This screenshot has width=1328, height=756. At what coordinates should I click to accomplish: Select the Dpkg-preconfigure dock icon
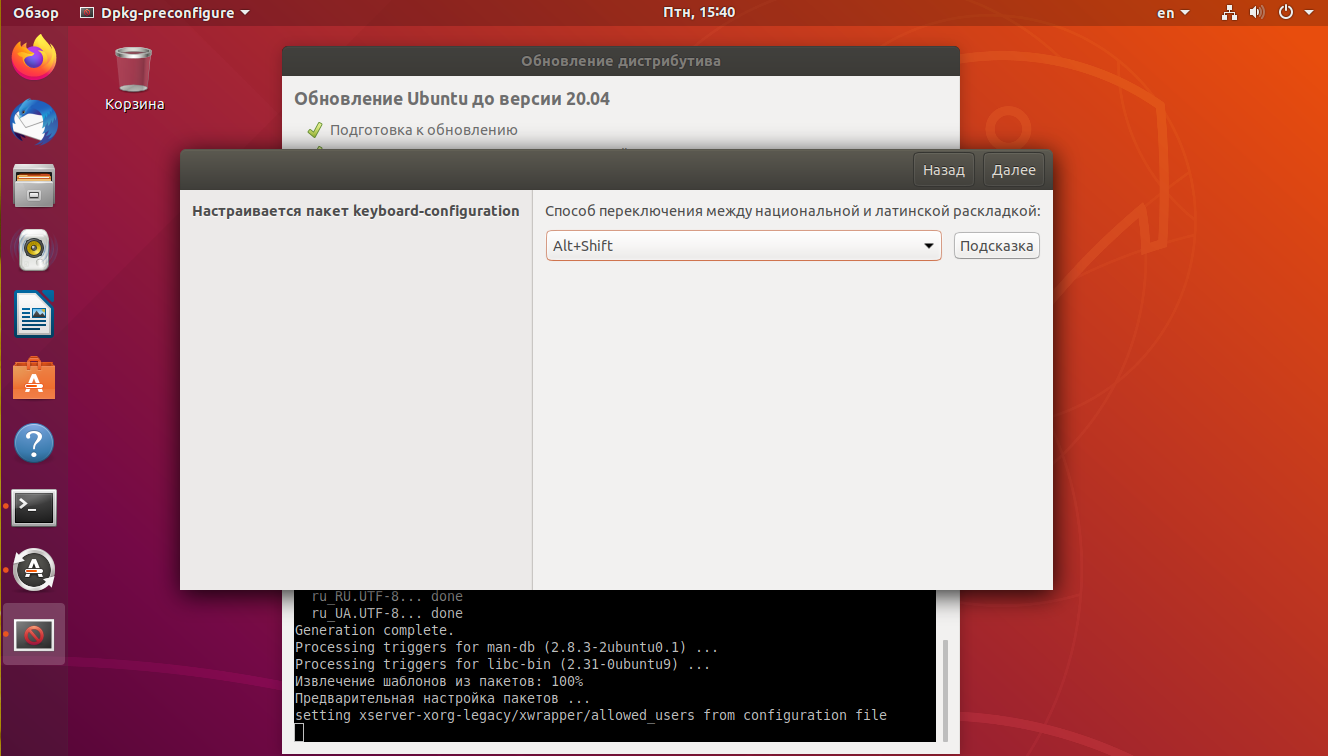(x=34, y=634)
